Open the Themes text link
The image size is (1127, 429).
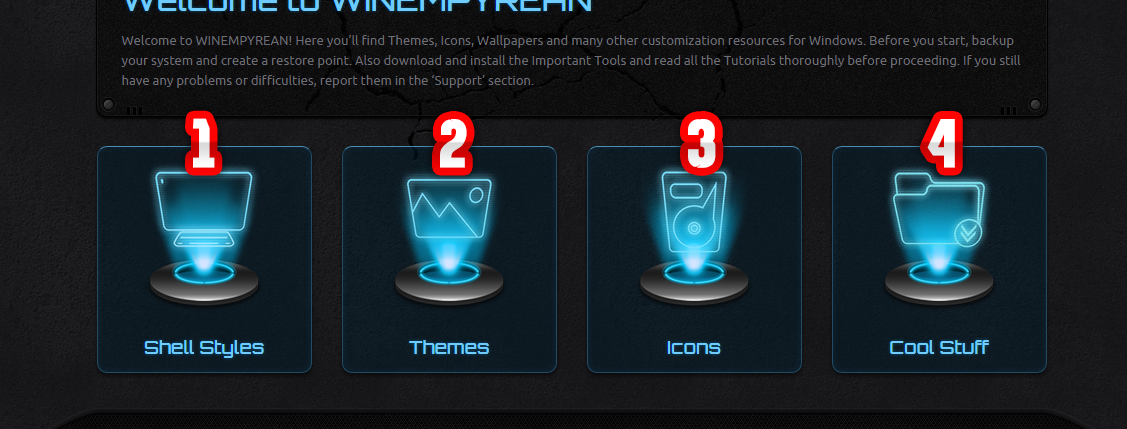(449, 348)
